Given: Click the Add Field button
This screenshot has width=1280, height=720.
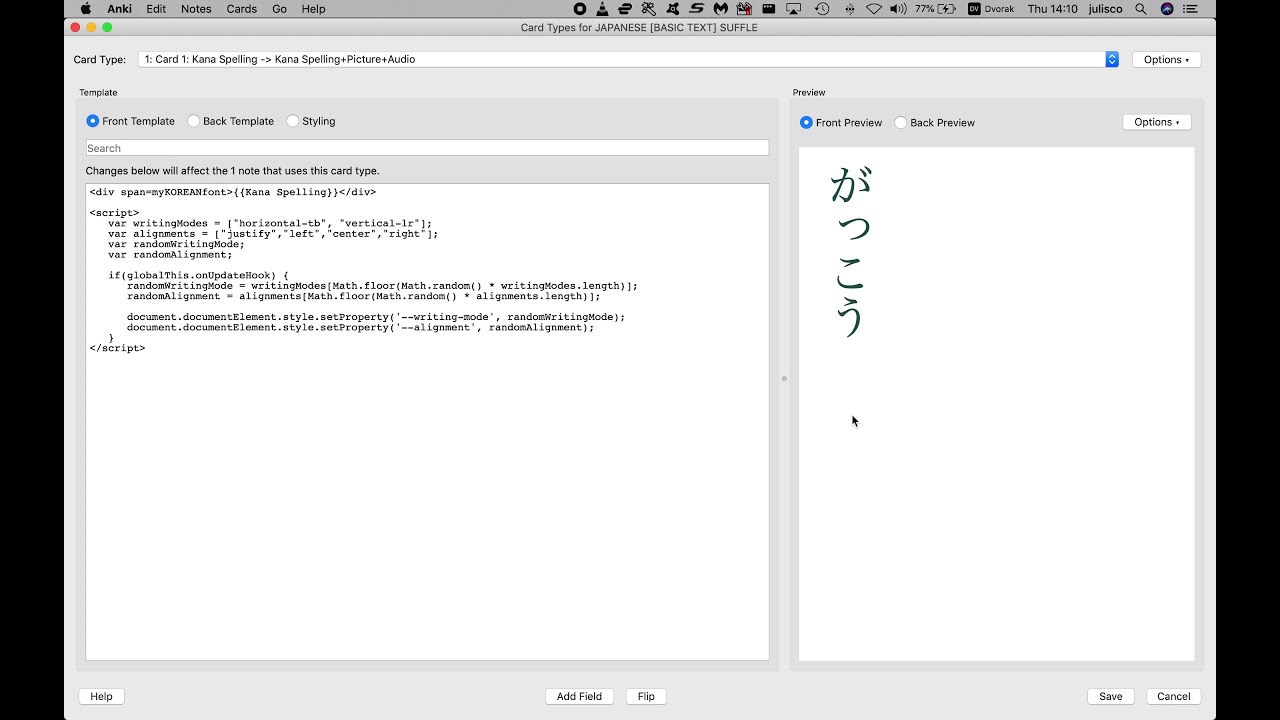Looking at the screenshot, I should (579, 696).
